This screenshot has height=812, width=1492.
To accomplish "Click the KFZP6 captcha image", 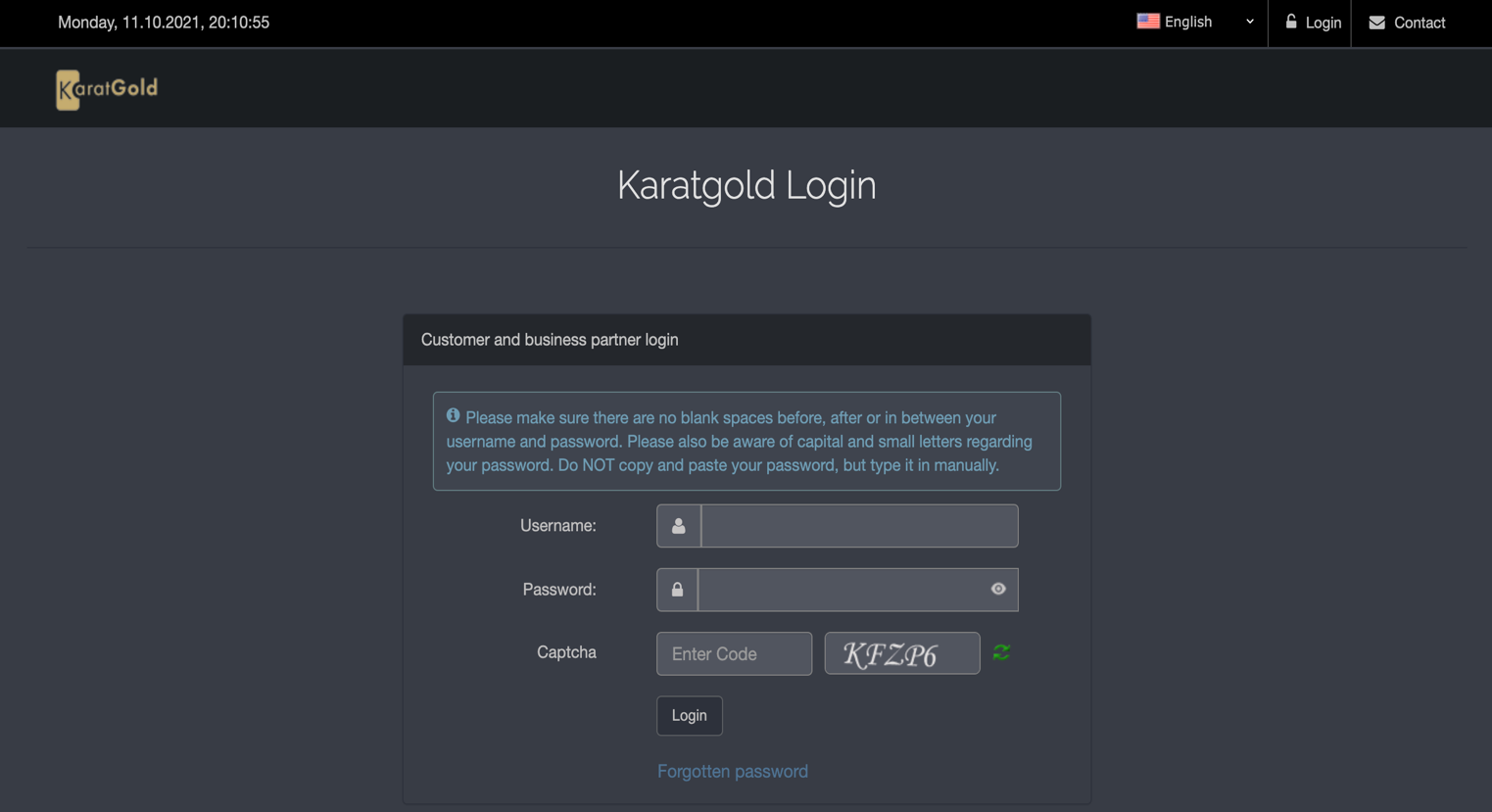I will click(x=902, y=653).
